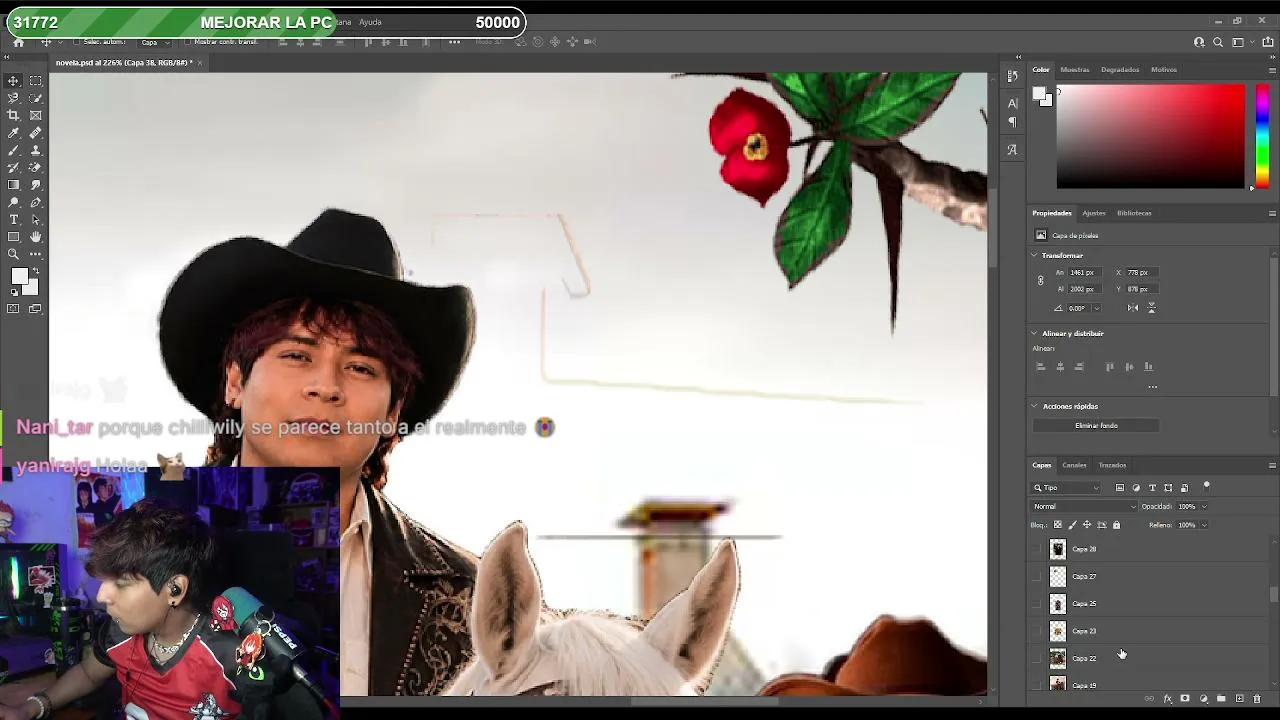Screen dimensions: 1280x720
Task: Close the novela.psd document tab
Action: click(199, 63)
